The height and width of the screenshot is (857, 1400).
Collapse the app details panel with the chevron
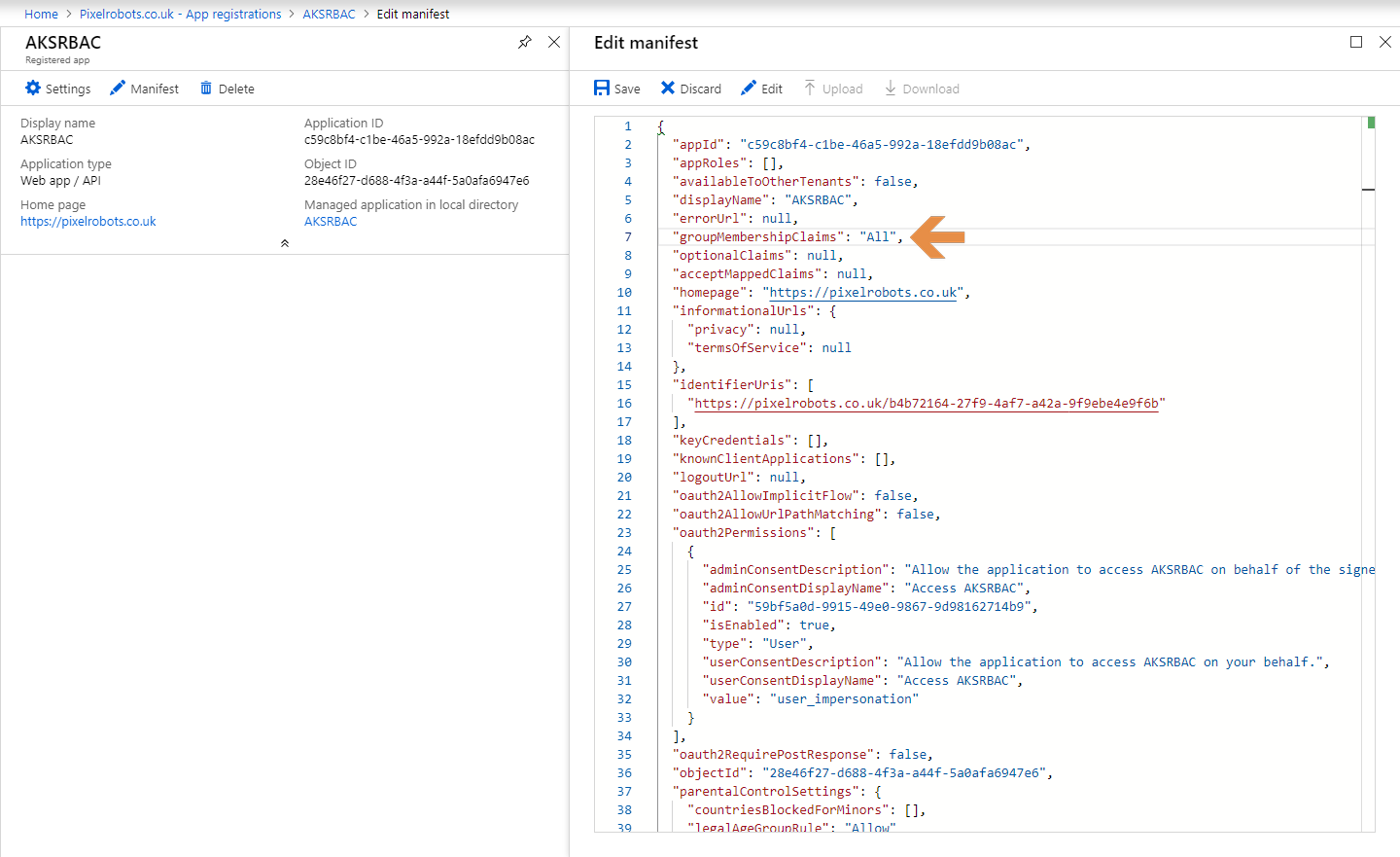tap(284, 242)
